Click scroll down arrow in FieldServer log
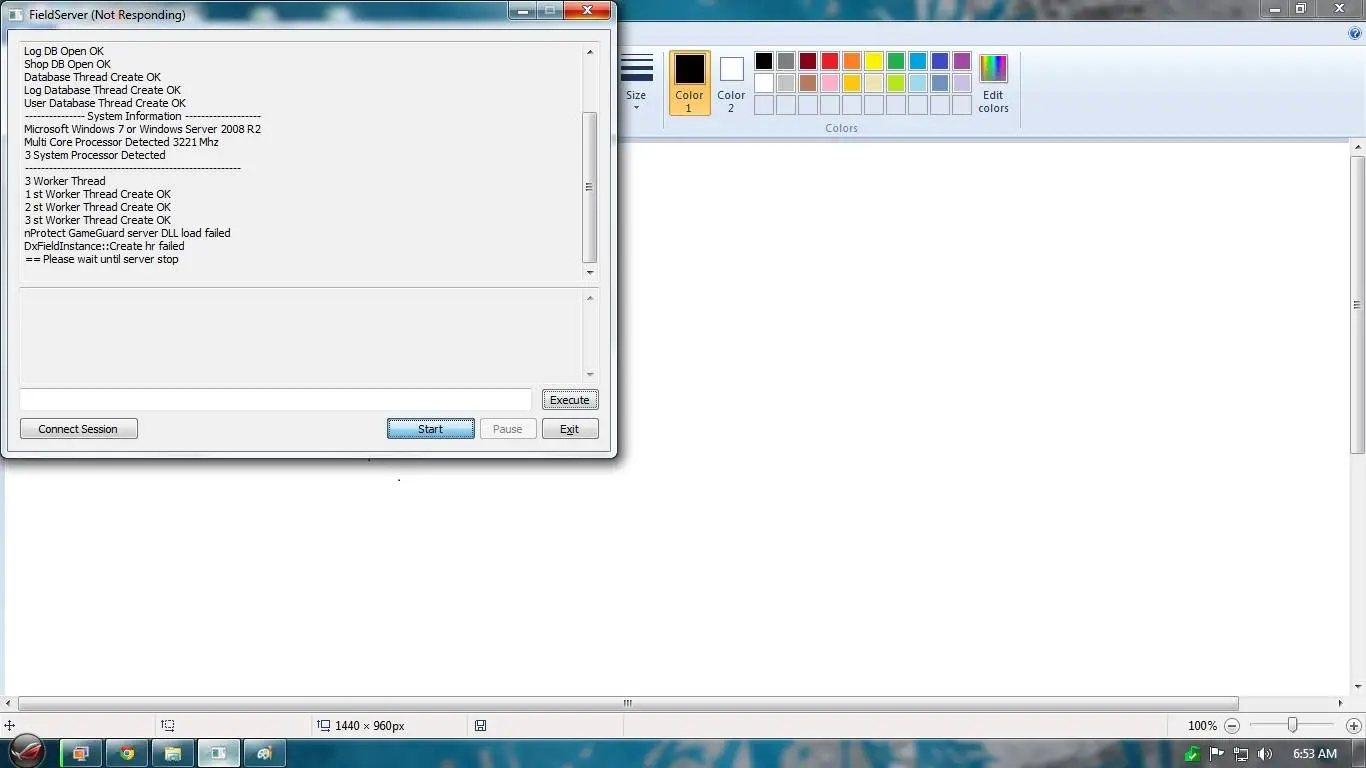The image size is (1366, 768). tap(590, 272)
